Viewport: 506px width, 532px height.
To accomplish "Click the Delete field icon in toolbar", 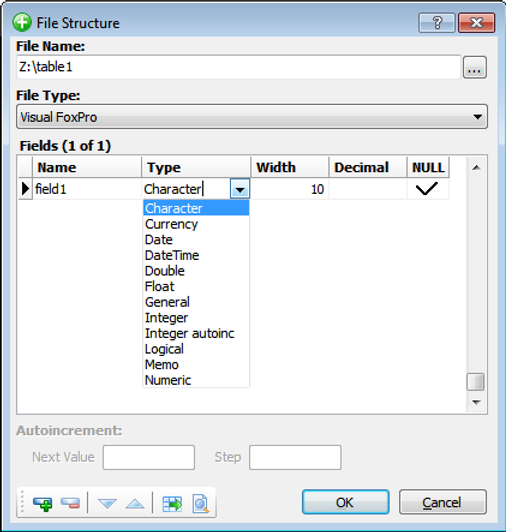I will coord(70,504).
